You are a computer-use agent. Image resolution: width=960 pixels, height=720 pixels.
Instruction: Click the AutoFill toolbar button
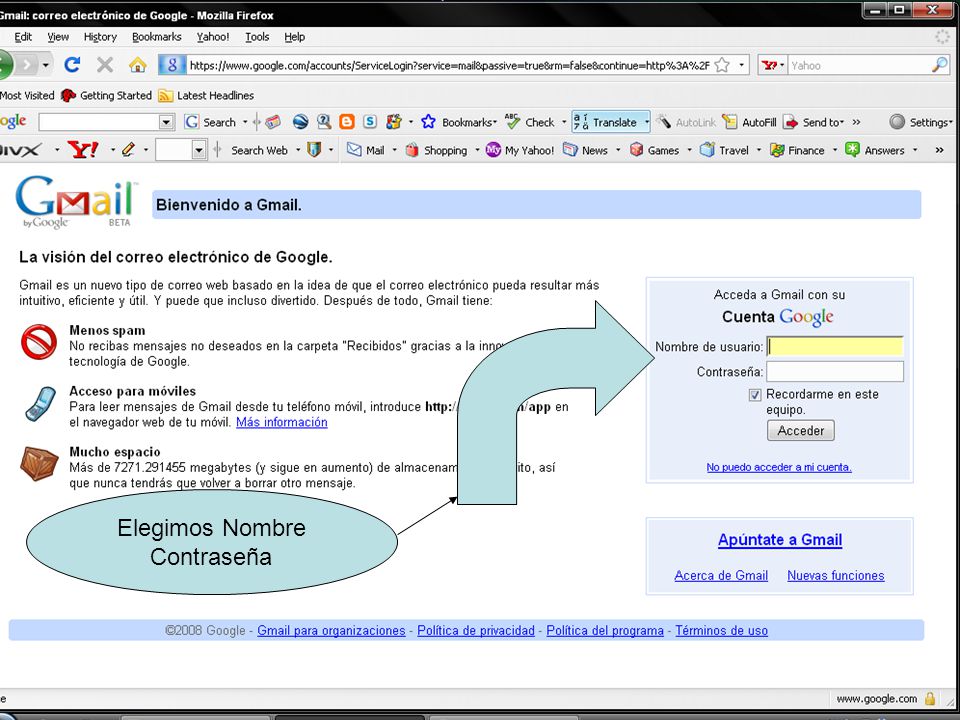pyautogui.click(x=749, y=122)
